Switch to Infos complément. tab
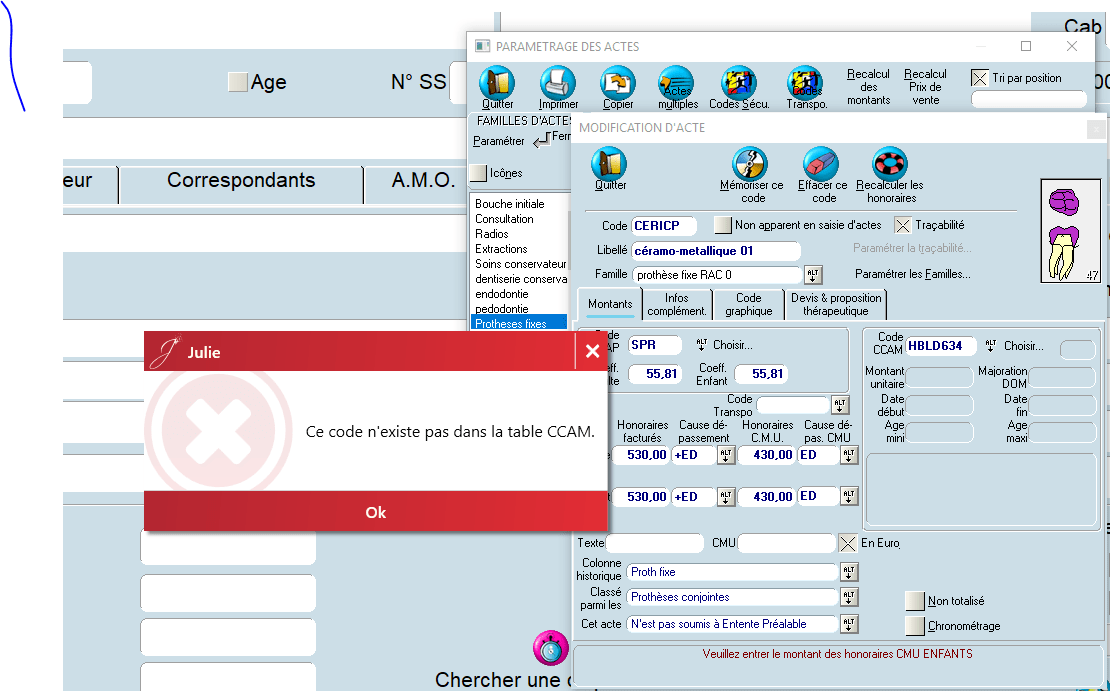Image resolution: width=1110 pixels, height=691 pixels. (x=677, y=304)
